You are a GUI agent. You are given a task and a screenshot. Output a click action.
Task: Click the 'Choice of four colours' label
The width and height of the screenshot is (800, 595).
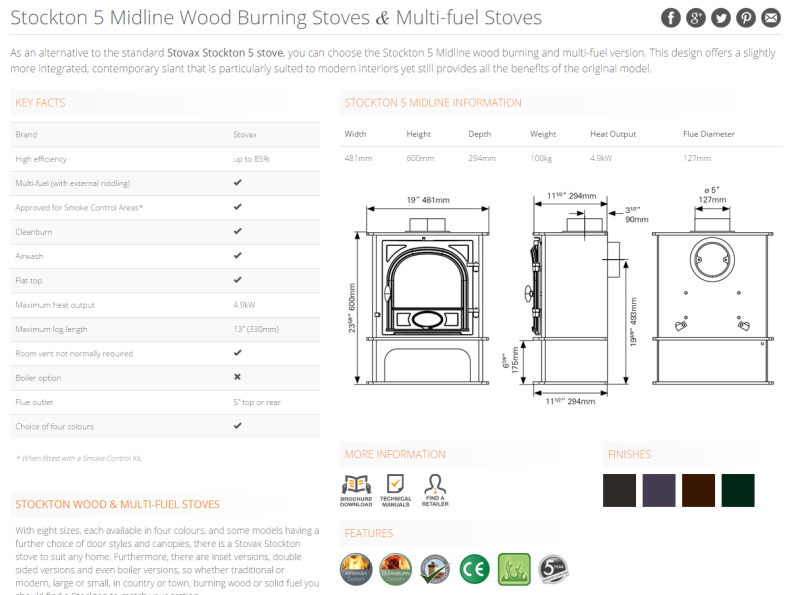click(x=55, y=427)
